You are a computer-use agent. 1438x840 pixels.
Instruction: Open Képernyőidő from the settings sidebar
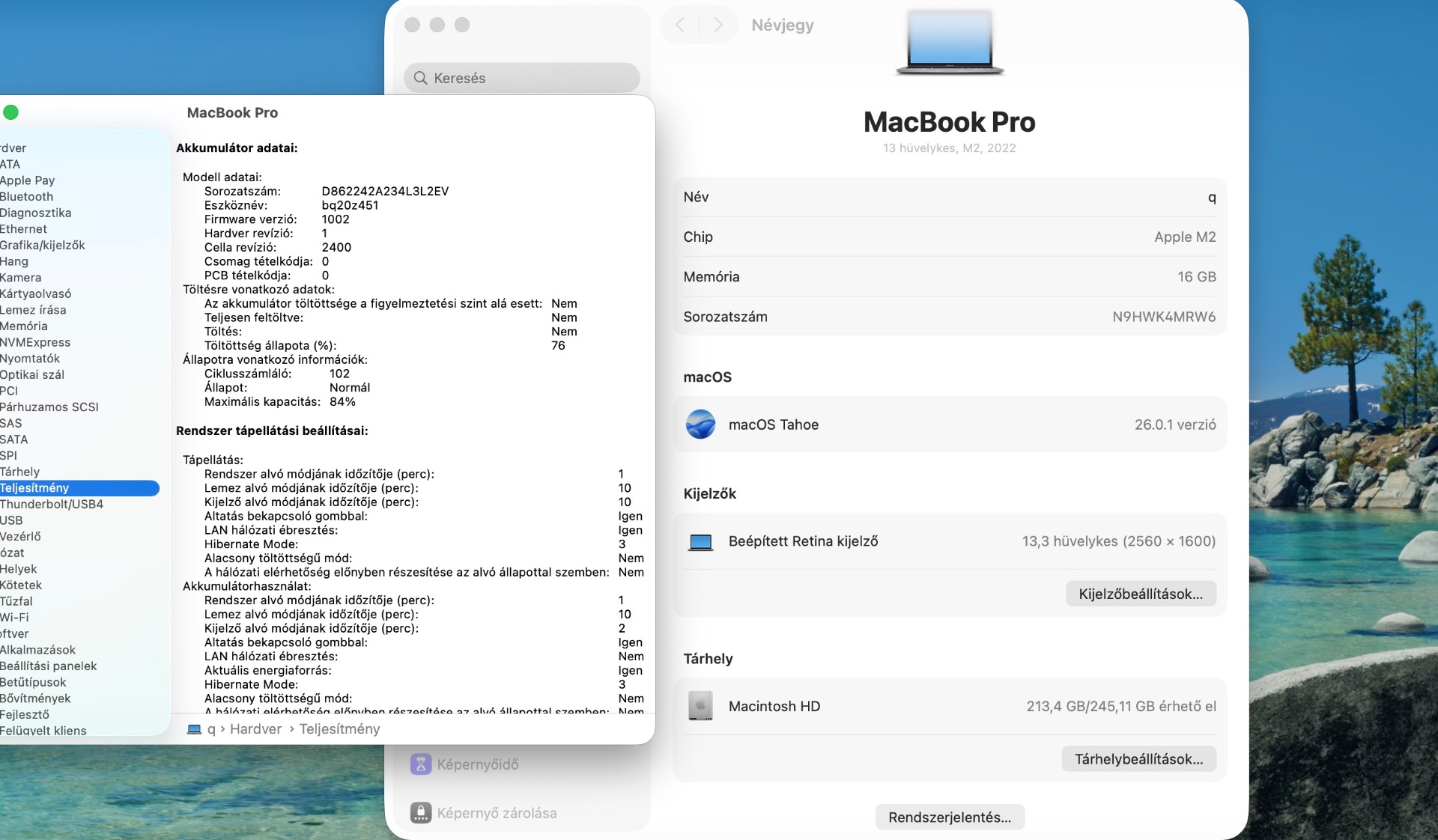(477, 764)
